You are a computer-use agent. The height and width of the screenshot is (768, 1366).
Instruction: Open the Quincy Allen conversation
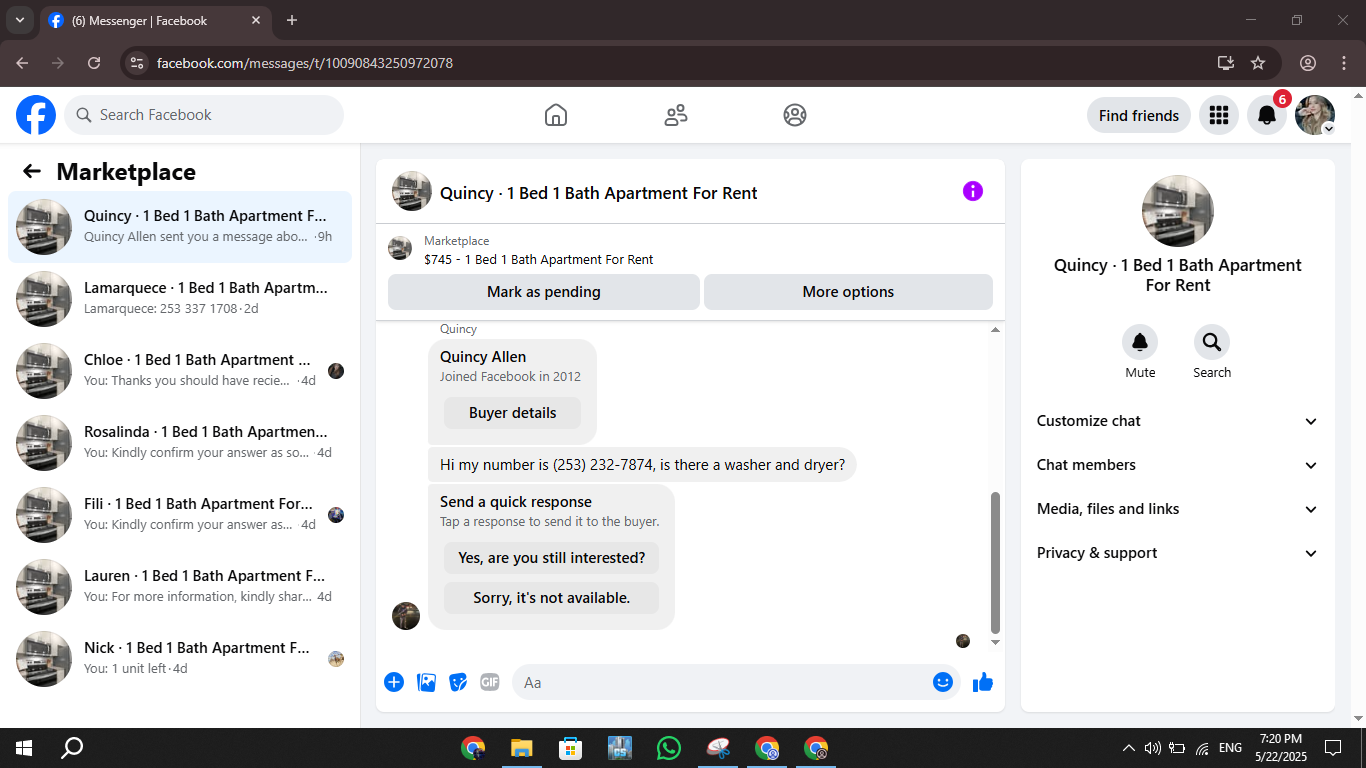(180, 227)
